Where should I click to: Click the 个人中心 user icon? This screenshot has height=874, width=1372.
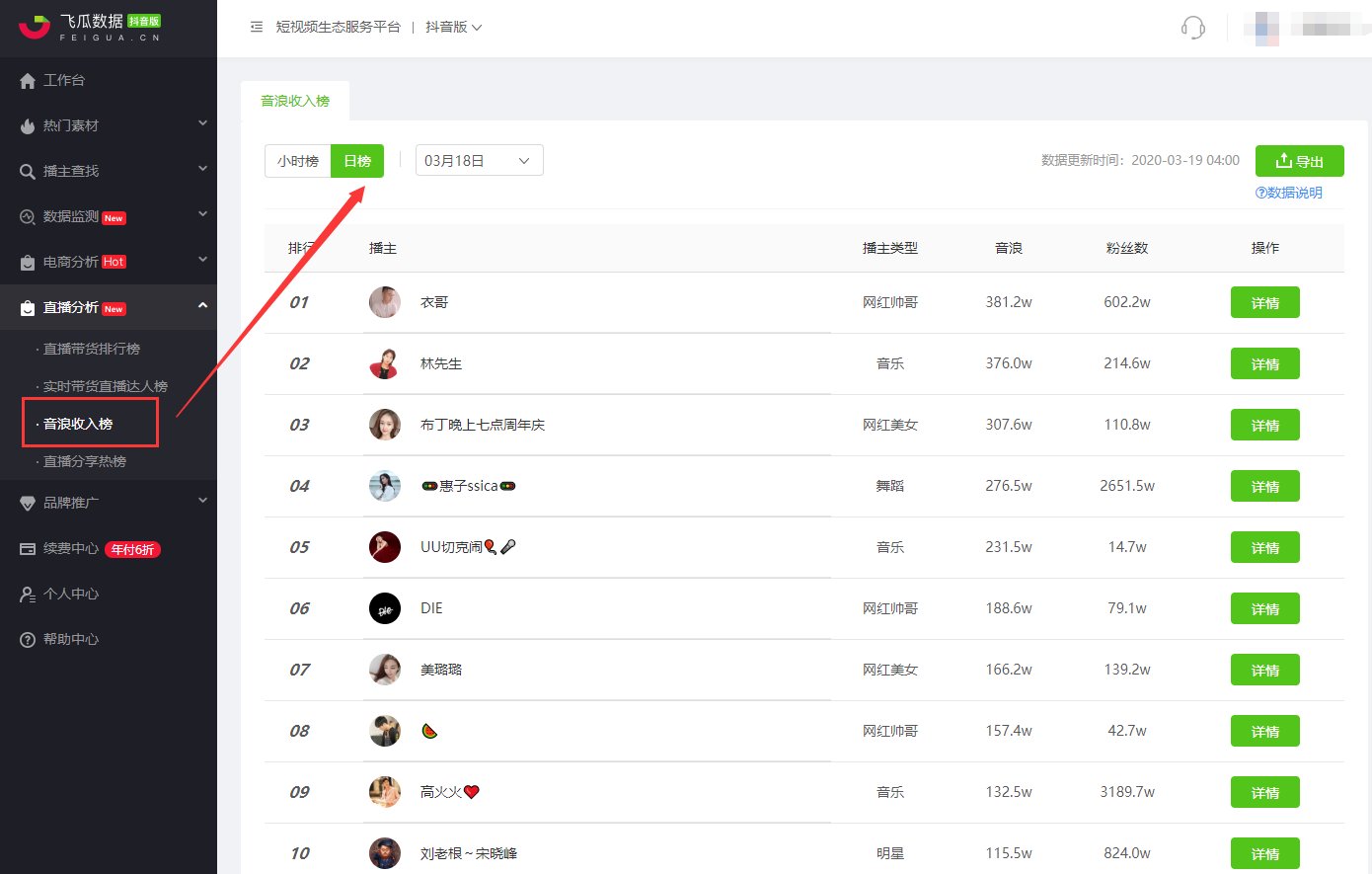28,595
